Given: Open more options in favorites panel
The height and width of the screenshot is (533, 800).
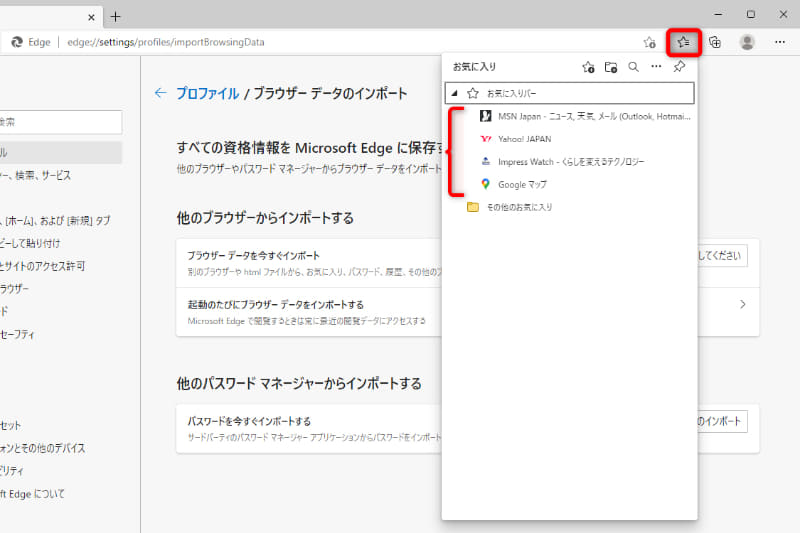Looking at the screenshot, I should 656,66.
